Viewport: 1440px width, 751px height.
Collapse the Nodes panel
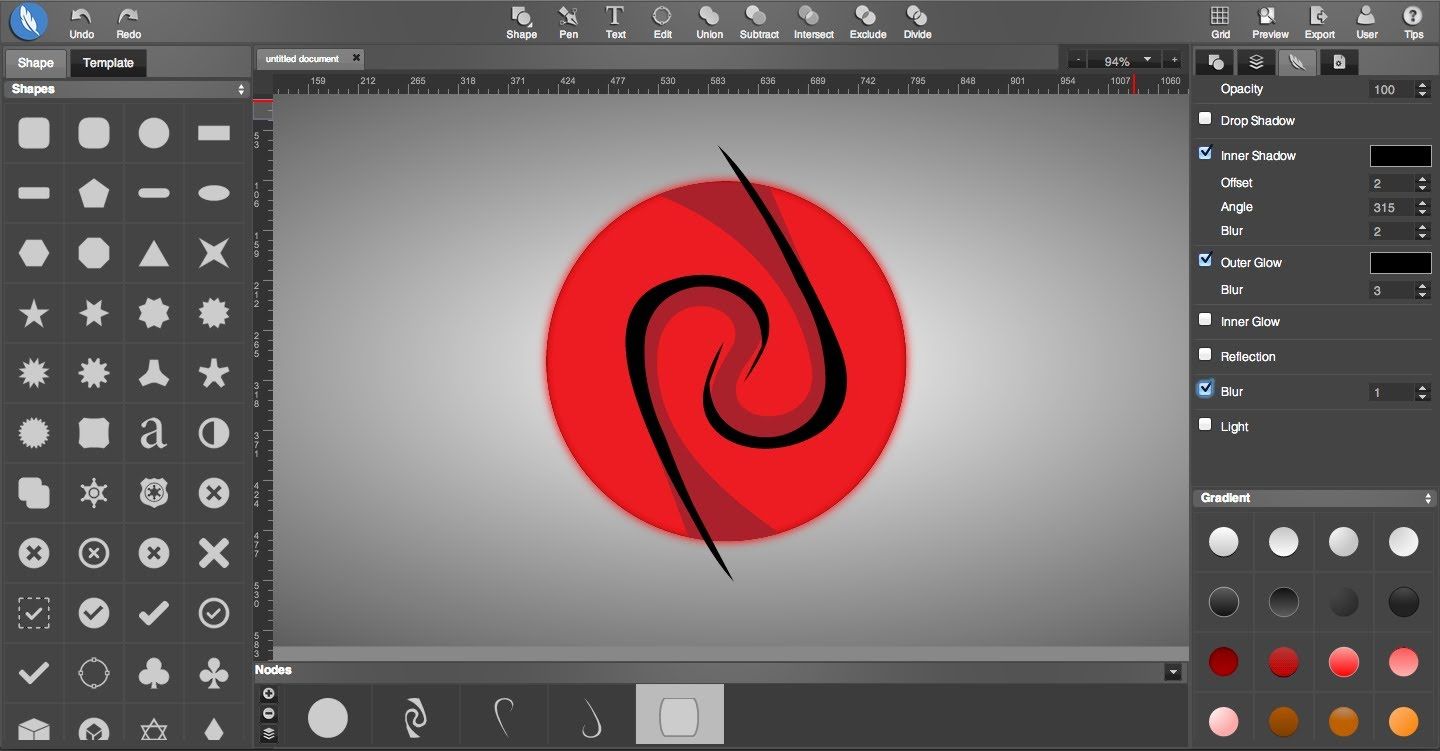pyautogui.click(x=1170, y=671)
